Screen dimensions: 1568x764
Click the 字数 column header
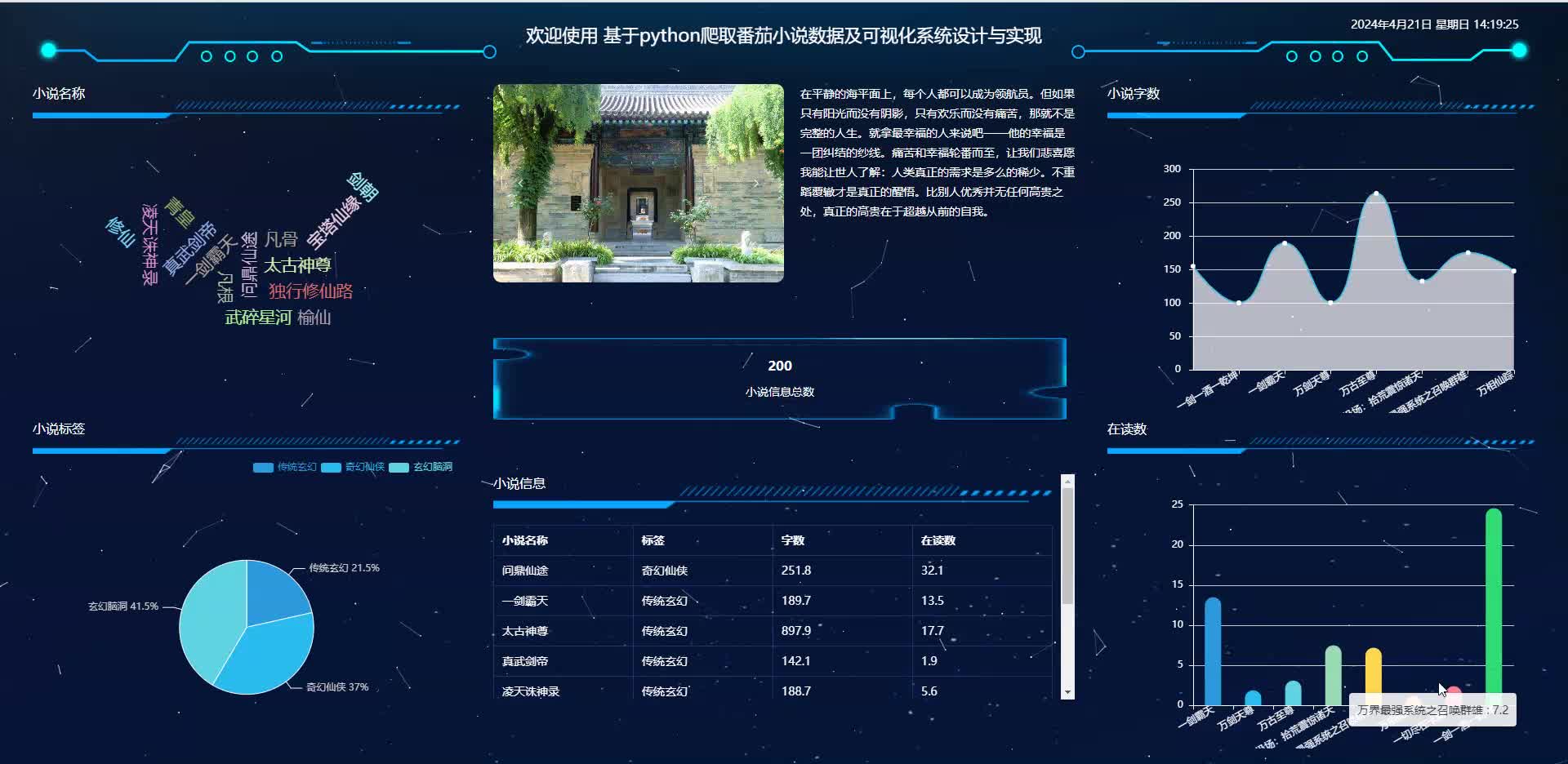click(792, 540)
